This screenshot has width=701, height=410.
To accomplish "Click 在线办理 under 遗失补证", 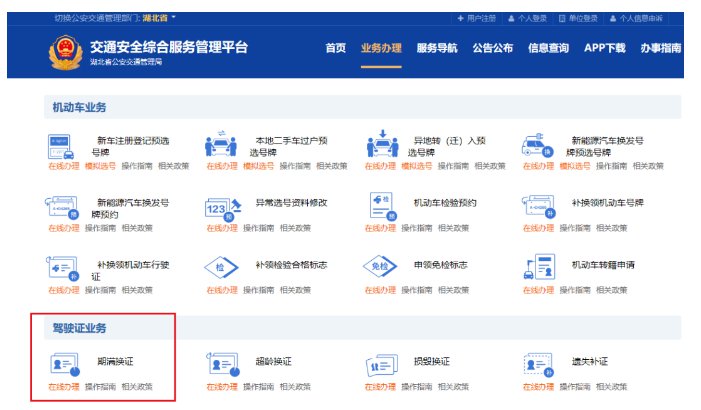I will click(x=538, y=387).
